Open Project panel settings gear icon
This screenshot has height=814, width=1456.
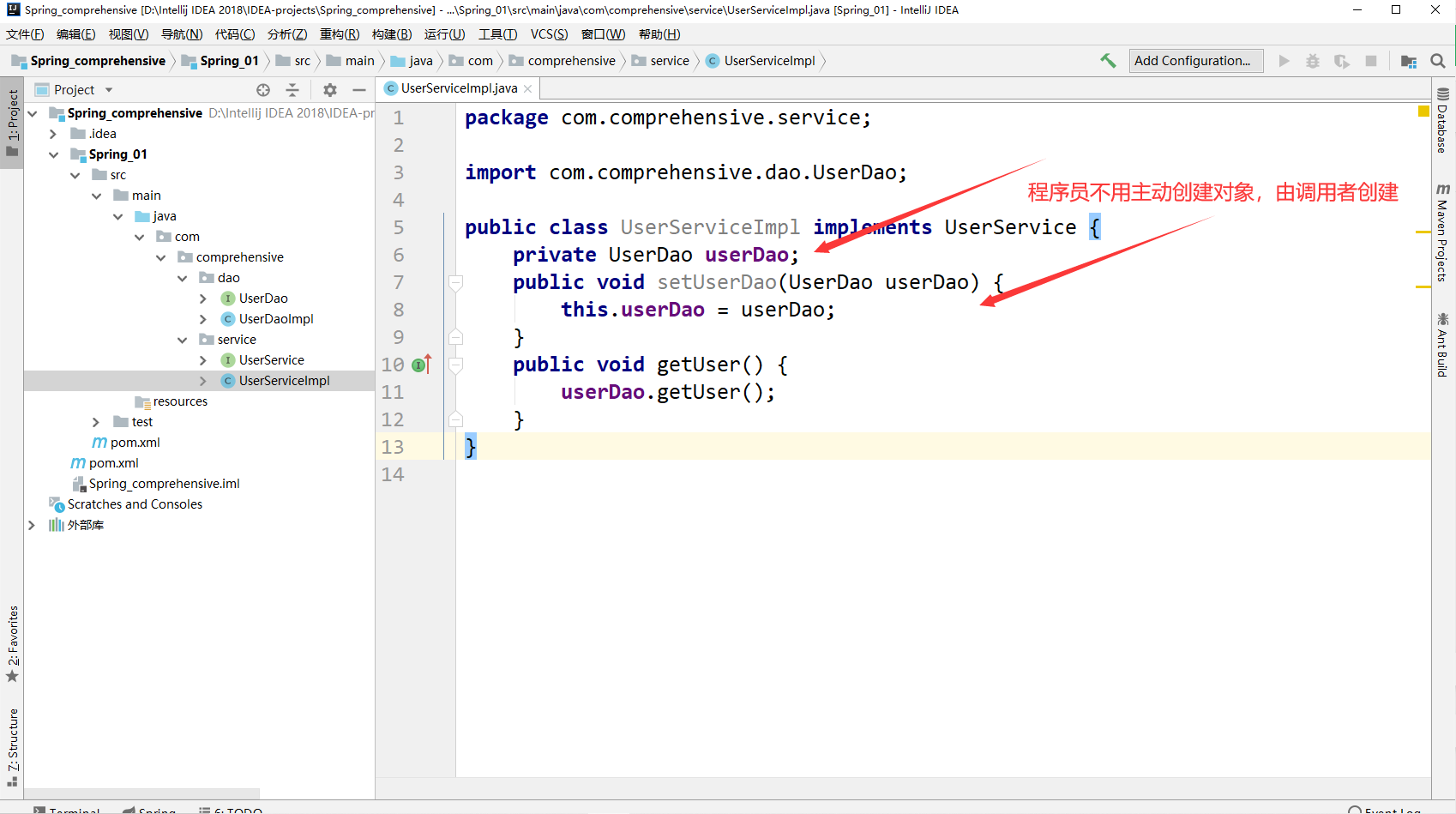pyautogui.click(x=330, y=90)
